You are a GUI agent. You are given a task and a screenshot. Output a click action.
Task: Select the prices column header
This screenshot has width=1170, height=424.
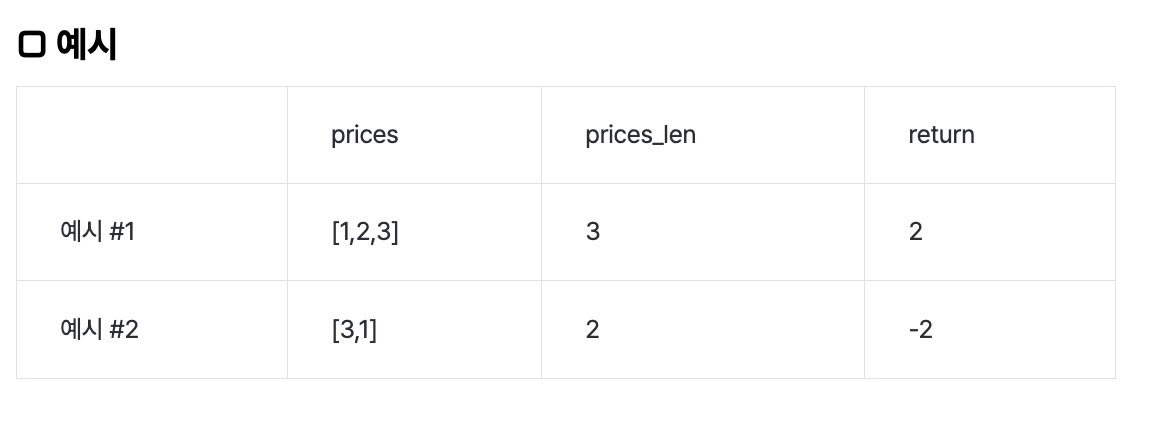tap(364, 135)
